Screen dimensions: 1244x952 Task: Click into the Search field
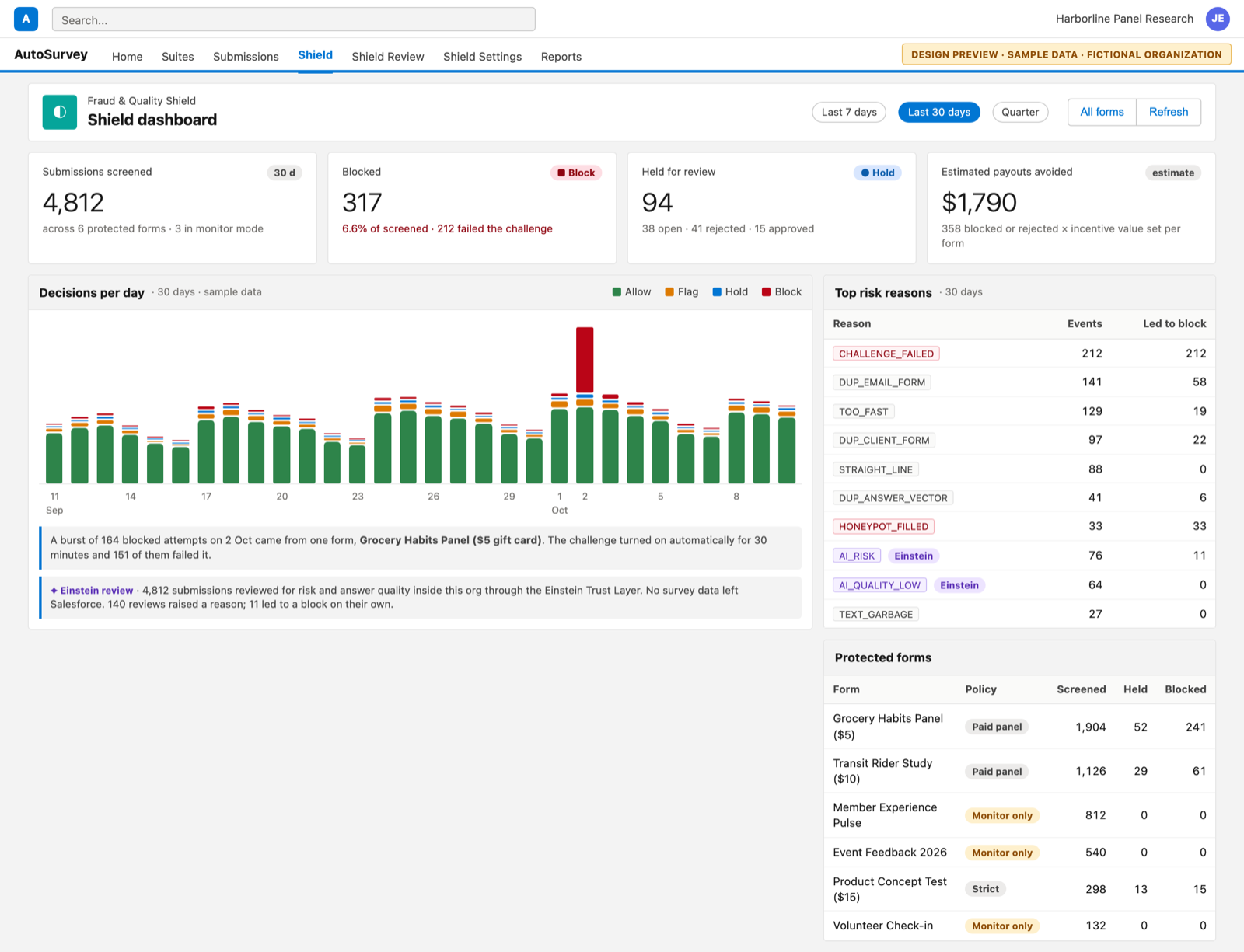tap(293, 19)
